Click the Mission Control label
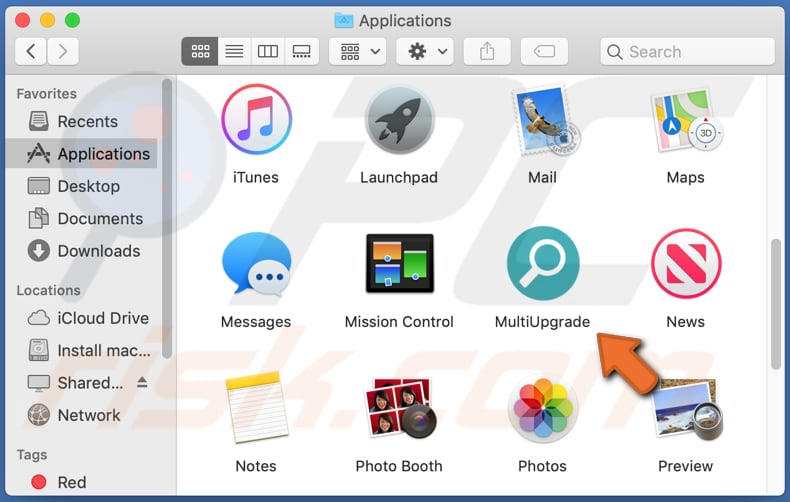 coord(399,322)
